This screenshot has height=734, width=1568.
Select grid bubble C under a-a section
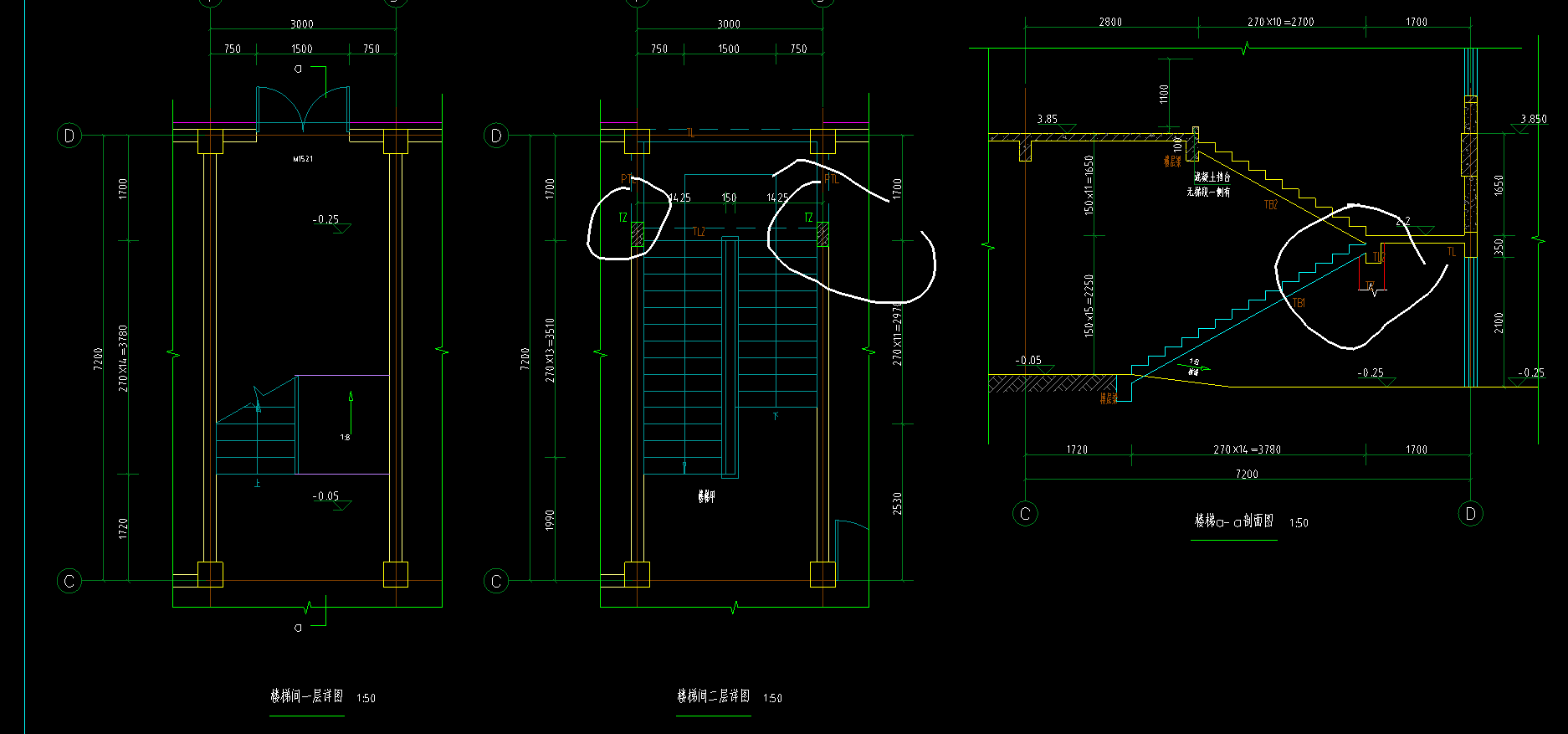1025,513
